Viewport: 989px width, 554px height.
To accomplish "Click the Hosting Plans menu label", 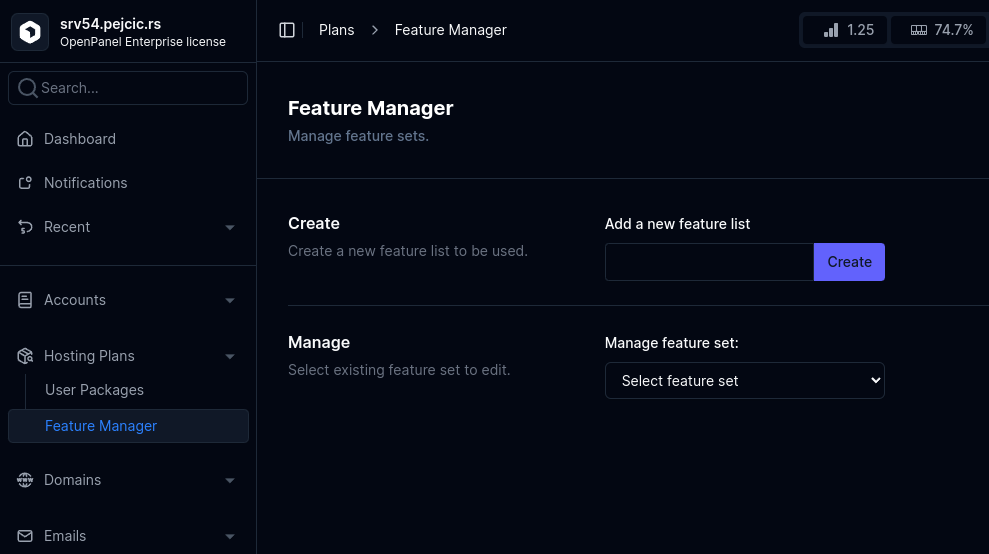I will (89, 356).
